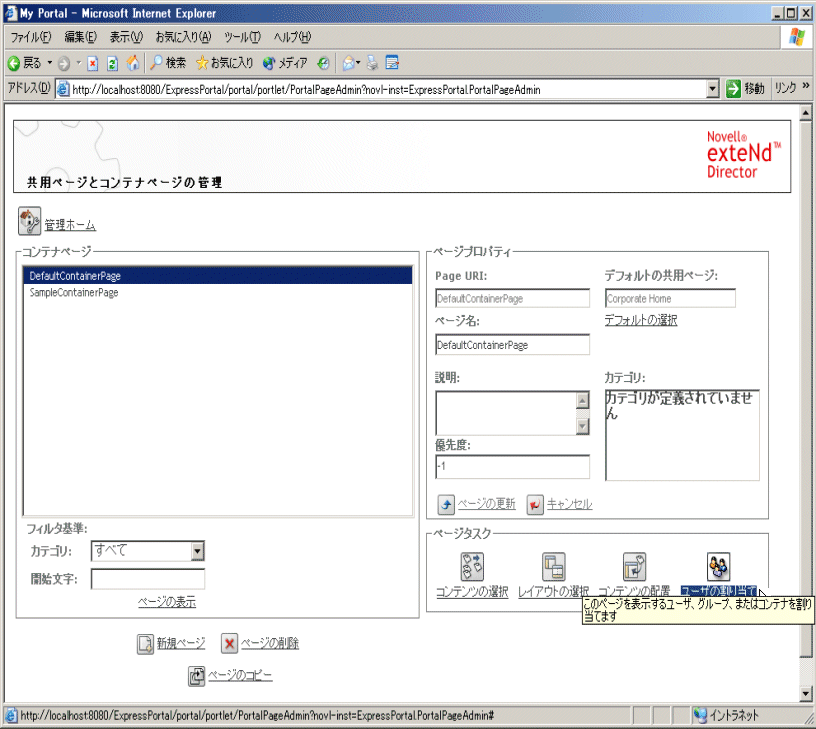
Task: Click the page scrollbar up arrow
Action: 806,112
